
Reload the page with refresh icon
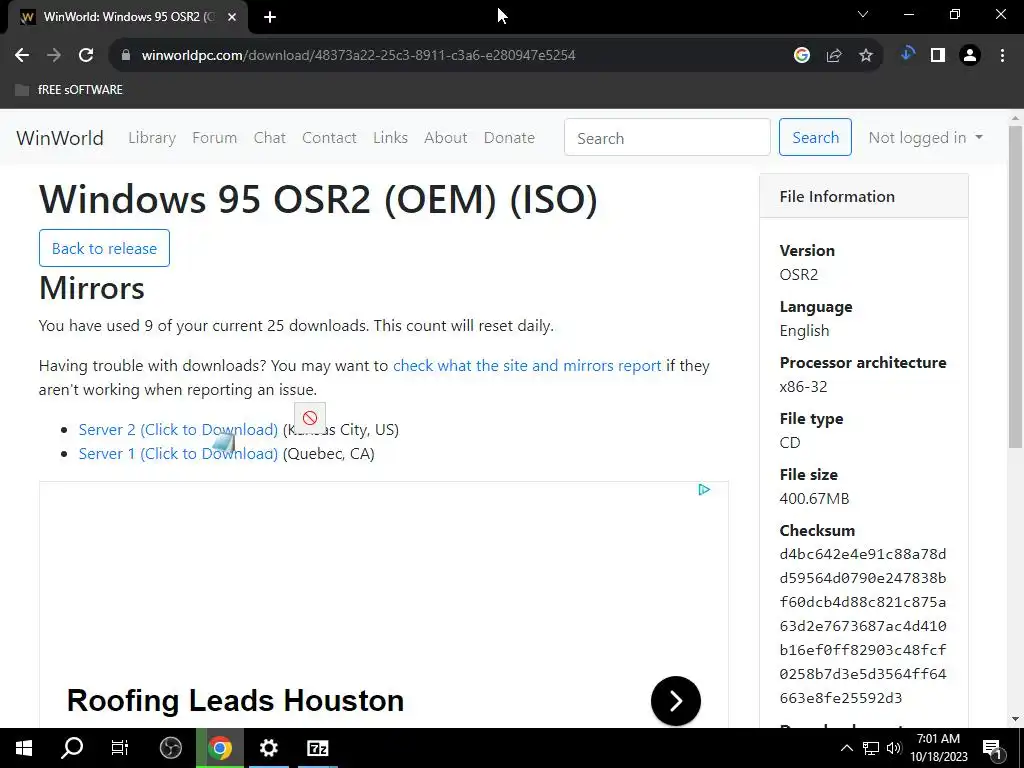click(86, 56)
